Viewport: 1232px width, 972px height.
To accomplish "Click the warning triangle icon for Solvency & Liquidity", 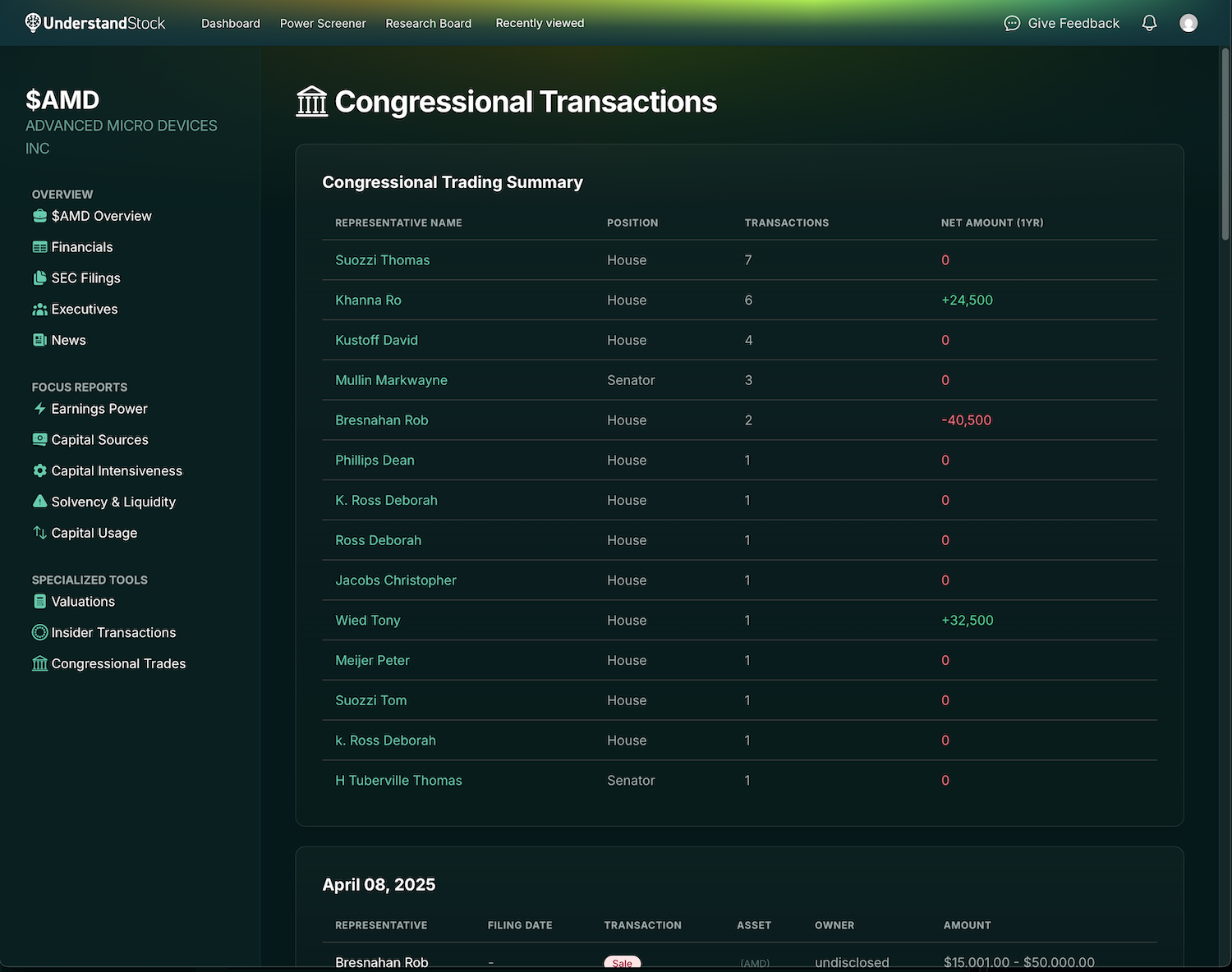I will [x=39, y=502].
